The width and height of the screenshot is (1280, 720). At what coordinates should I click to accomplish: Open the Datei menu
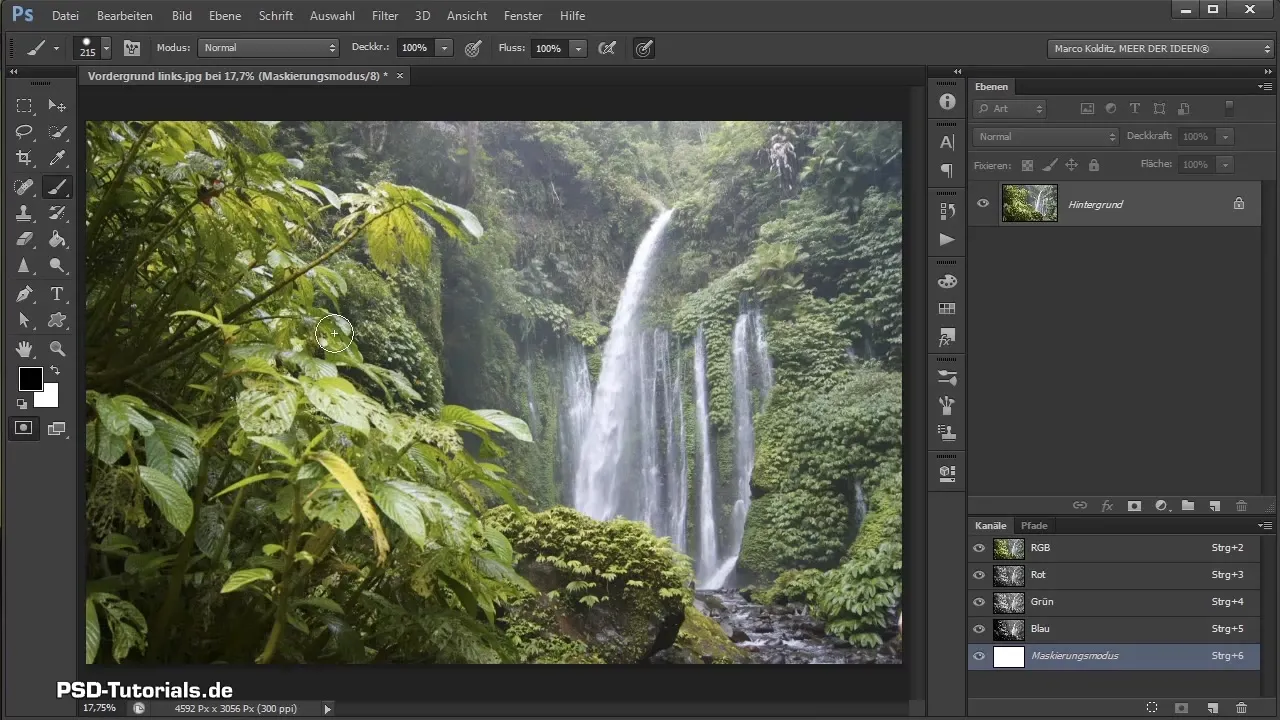(x=65, y=16)
